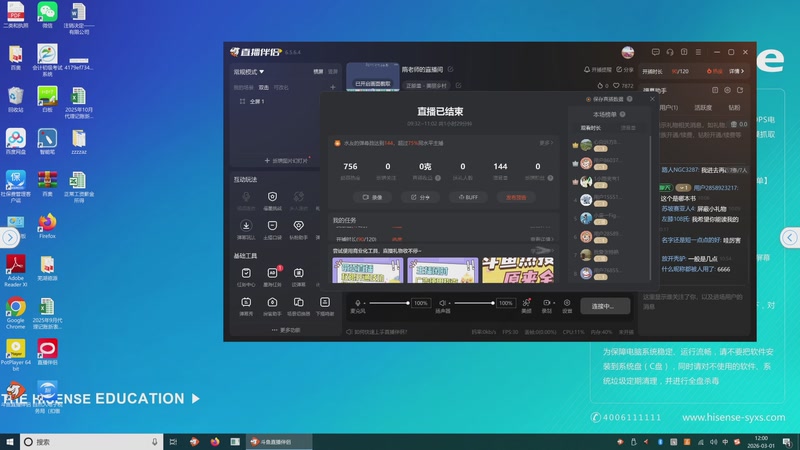The height and width of the screenshot is (450, 800).
Task: Click the headset customer service icon
Action: 670,52
